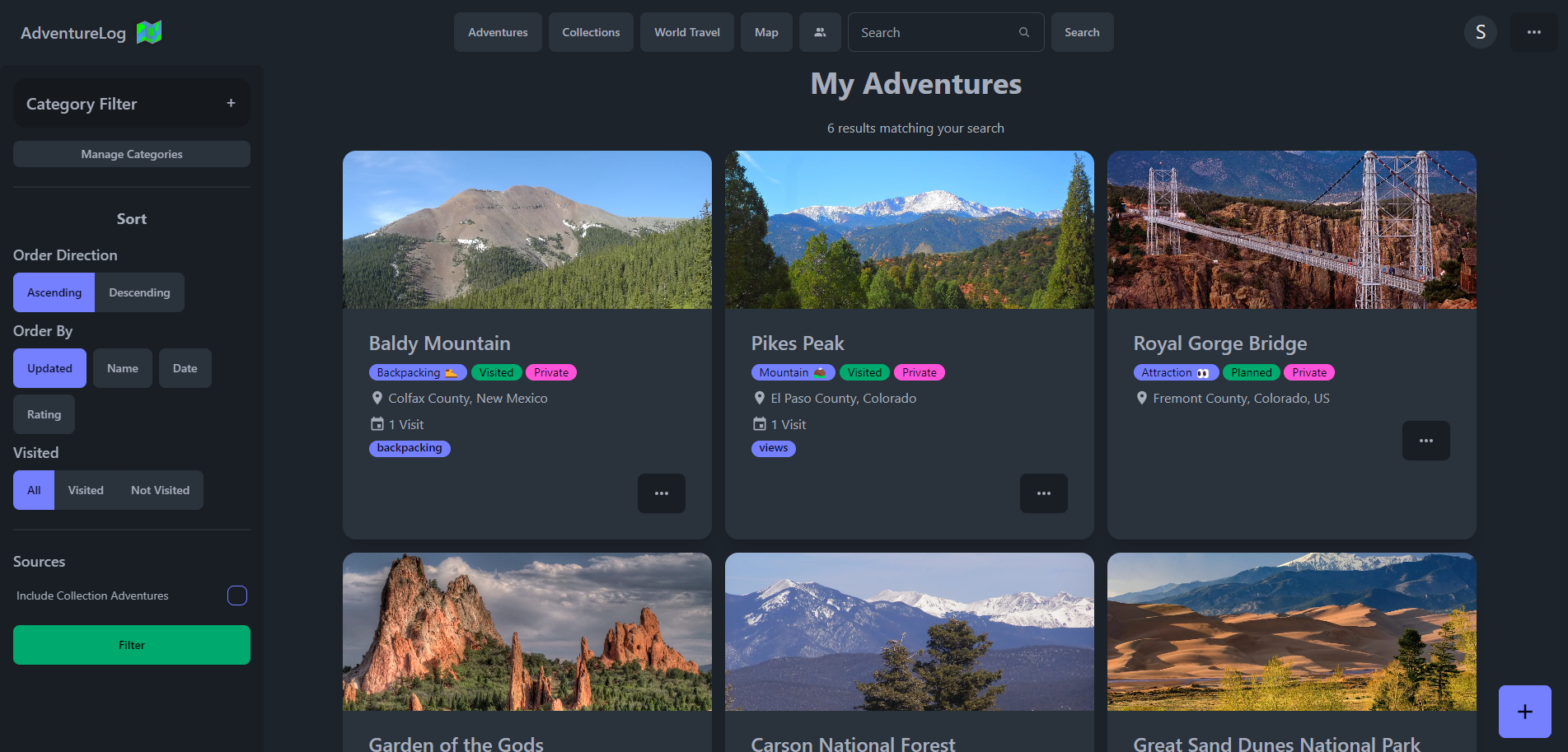Enable Include Collection Adventures toggle
Viewport: 1568px width, 752px height.
[x=237, y=595]
